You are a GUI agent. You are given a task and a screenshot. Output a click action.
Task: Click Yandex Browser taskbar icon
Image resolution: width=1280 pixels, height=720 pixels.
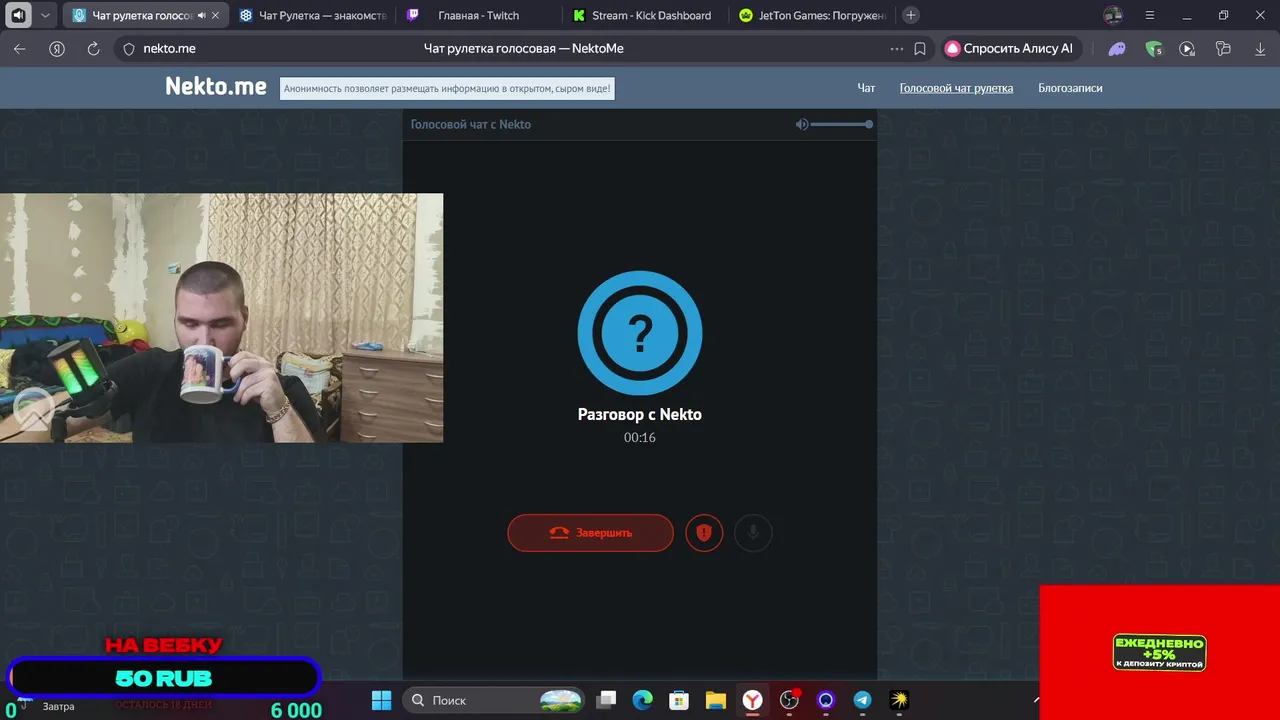coord(752,700)
